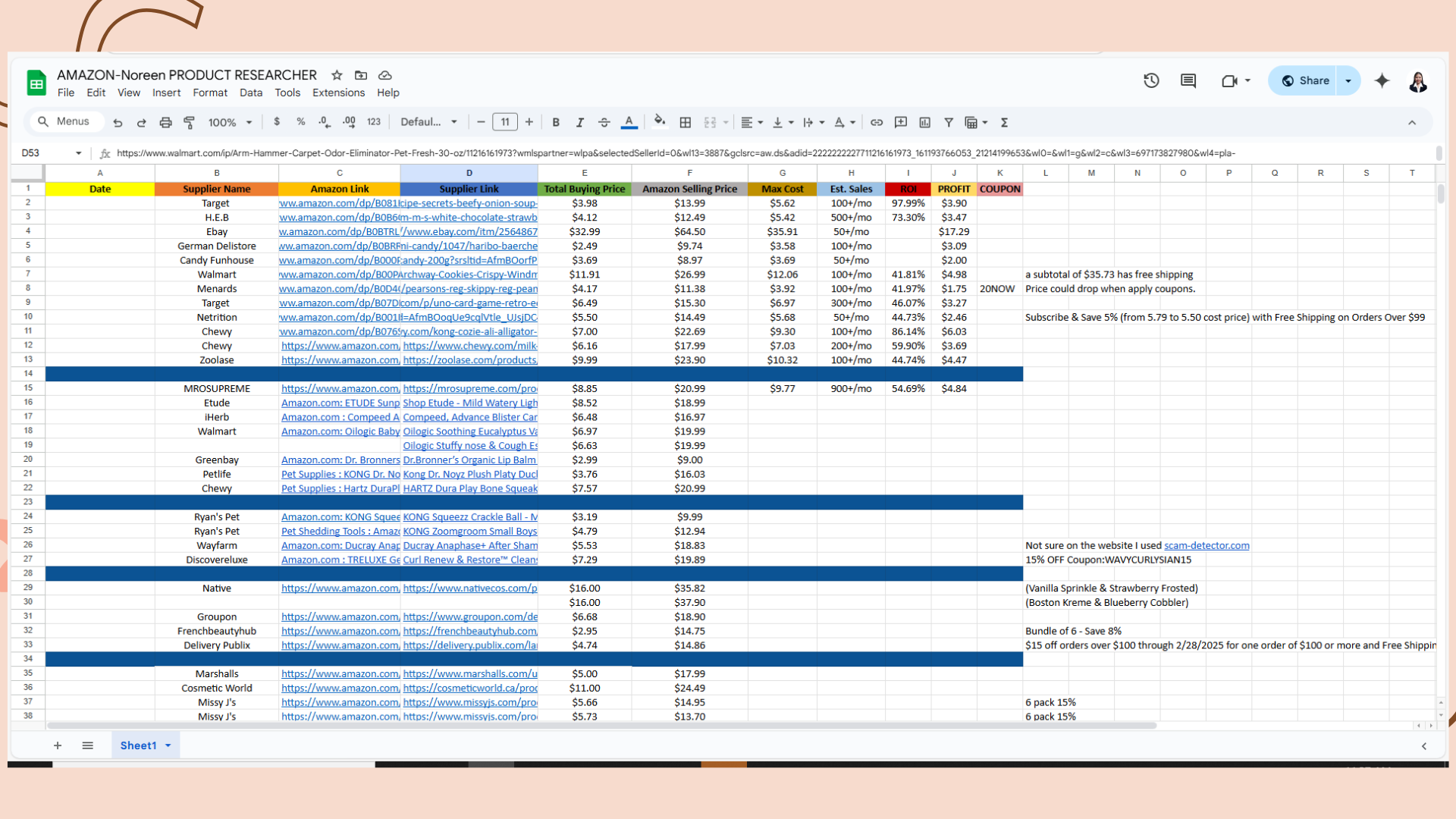Viewport: 1456px width, 819px height.
Task: Click the insert link icon
Action: pos(877,122)
